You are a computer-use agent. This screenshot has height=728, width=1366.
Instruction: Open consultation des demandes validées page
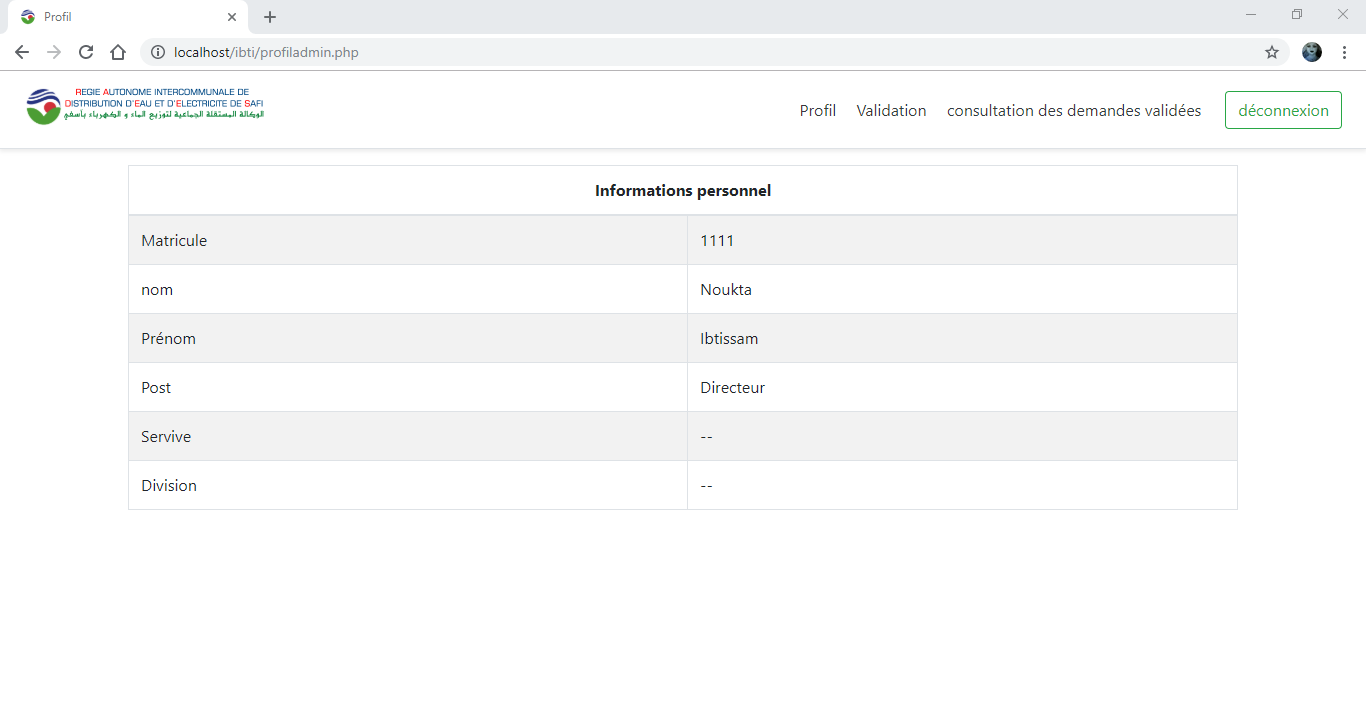click(1074, 110)
